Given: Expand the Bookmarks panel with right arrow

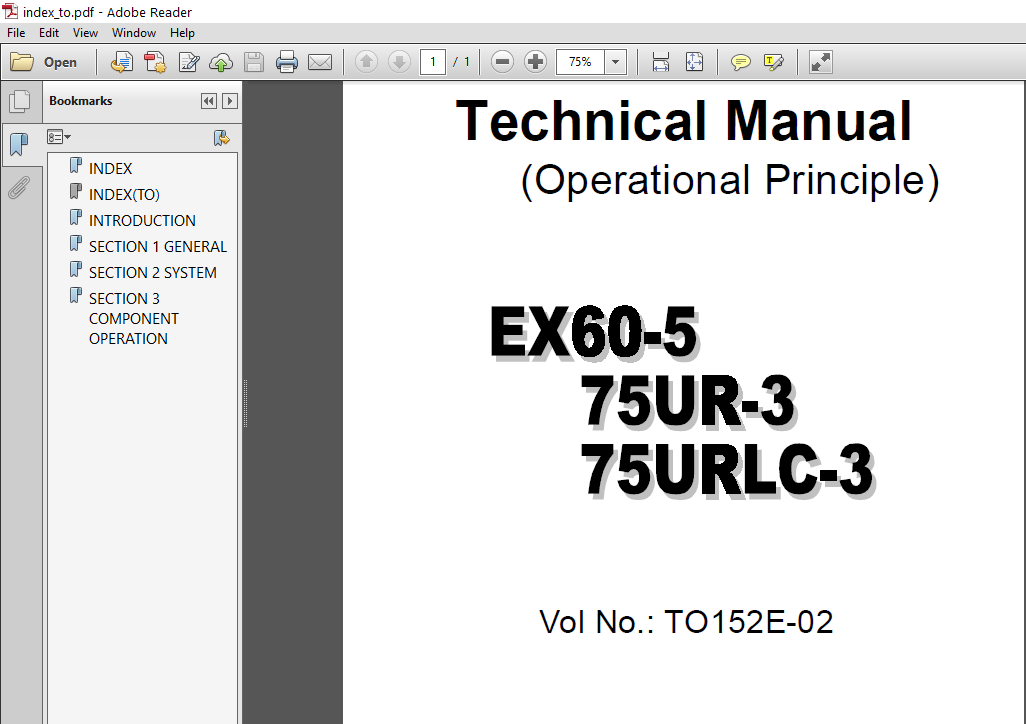Looking at the screenshot, I should [230, 101].
